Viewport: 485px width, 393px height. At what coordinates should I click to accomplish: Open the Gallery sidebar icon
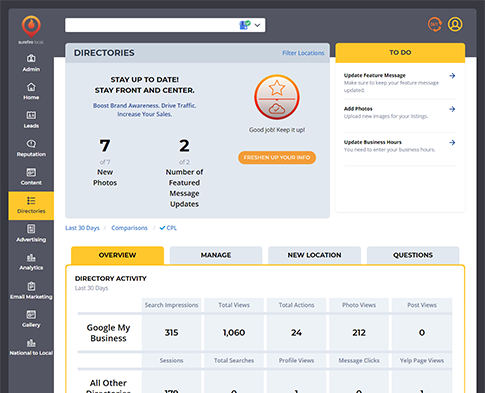31,314
